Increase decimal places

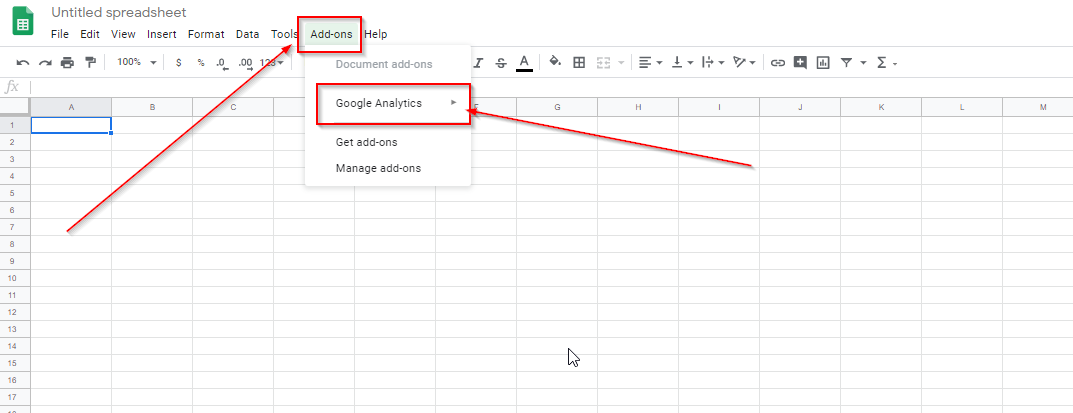(246, 63)
